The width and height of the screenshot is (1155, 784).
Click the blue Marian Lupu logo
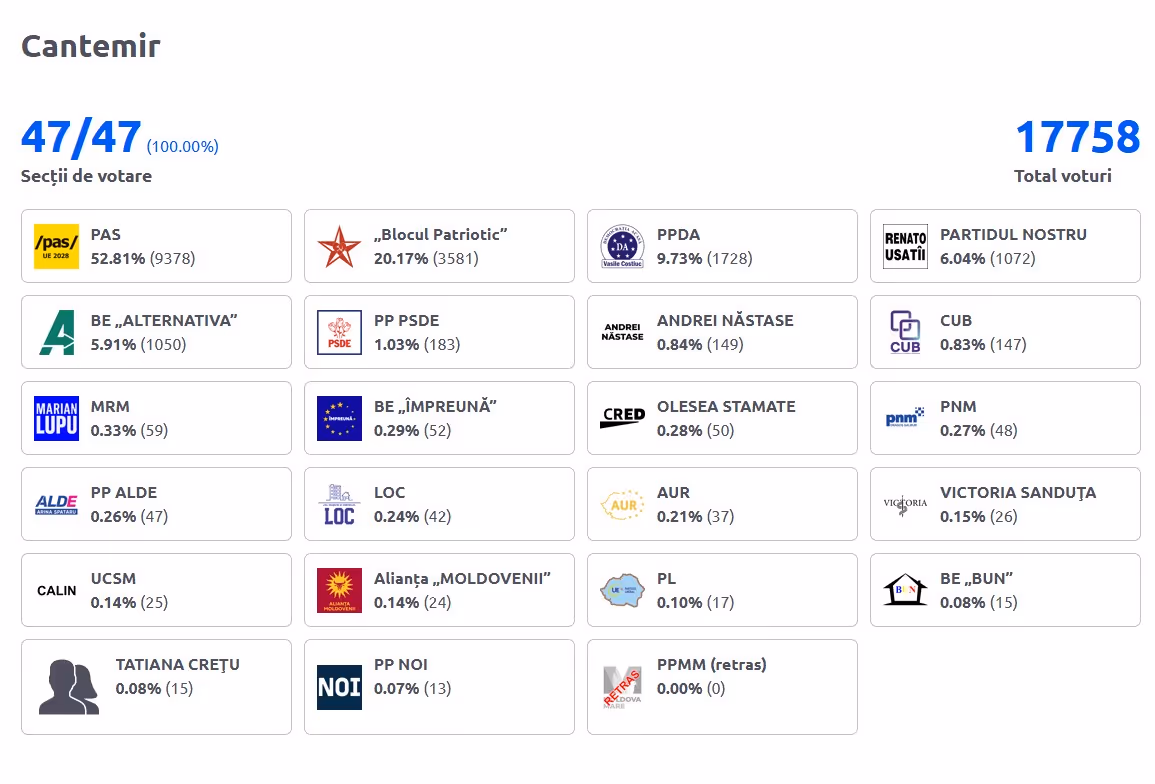(57, 419)
